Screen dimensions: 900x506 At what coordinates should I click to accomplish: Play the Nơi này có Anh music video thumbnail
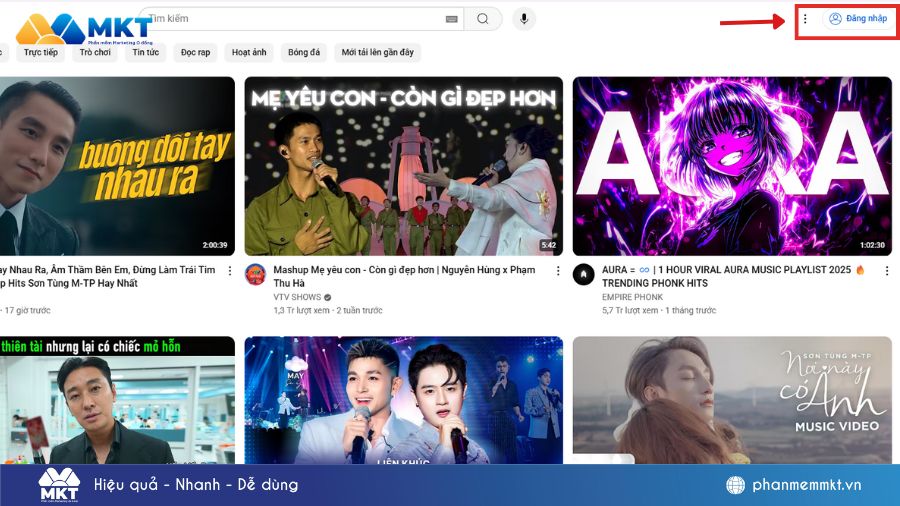click(x=732, y=400)
